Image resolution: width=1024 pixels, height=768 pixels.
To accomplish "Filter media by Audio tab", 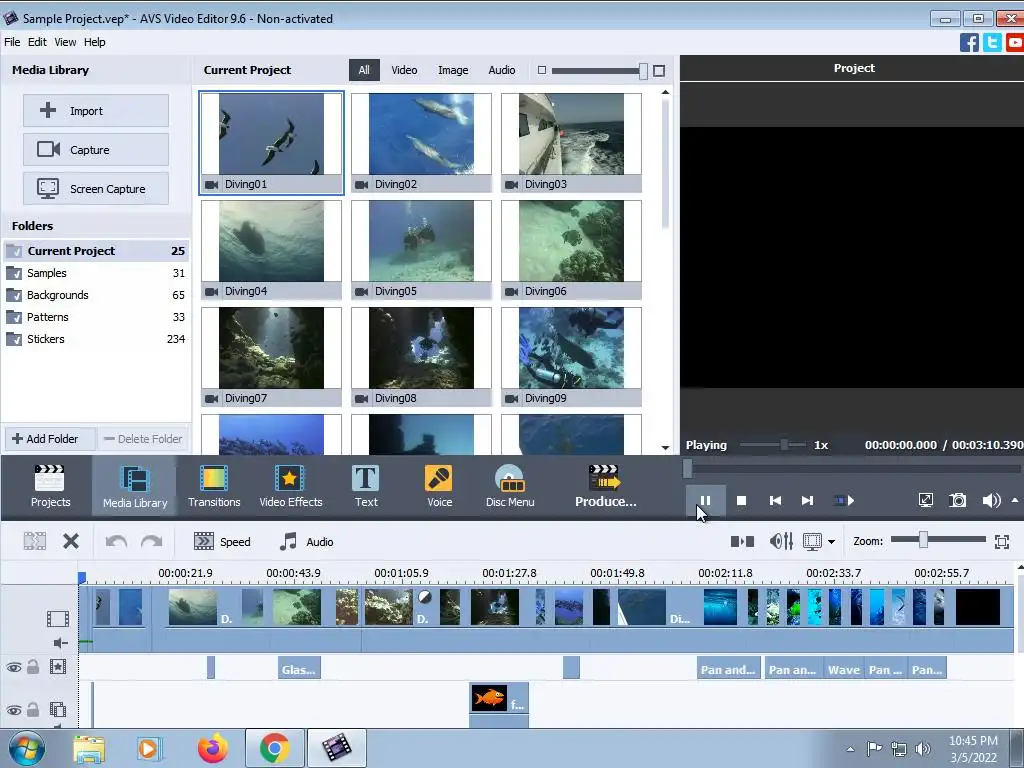I will 502,70.
